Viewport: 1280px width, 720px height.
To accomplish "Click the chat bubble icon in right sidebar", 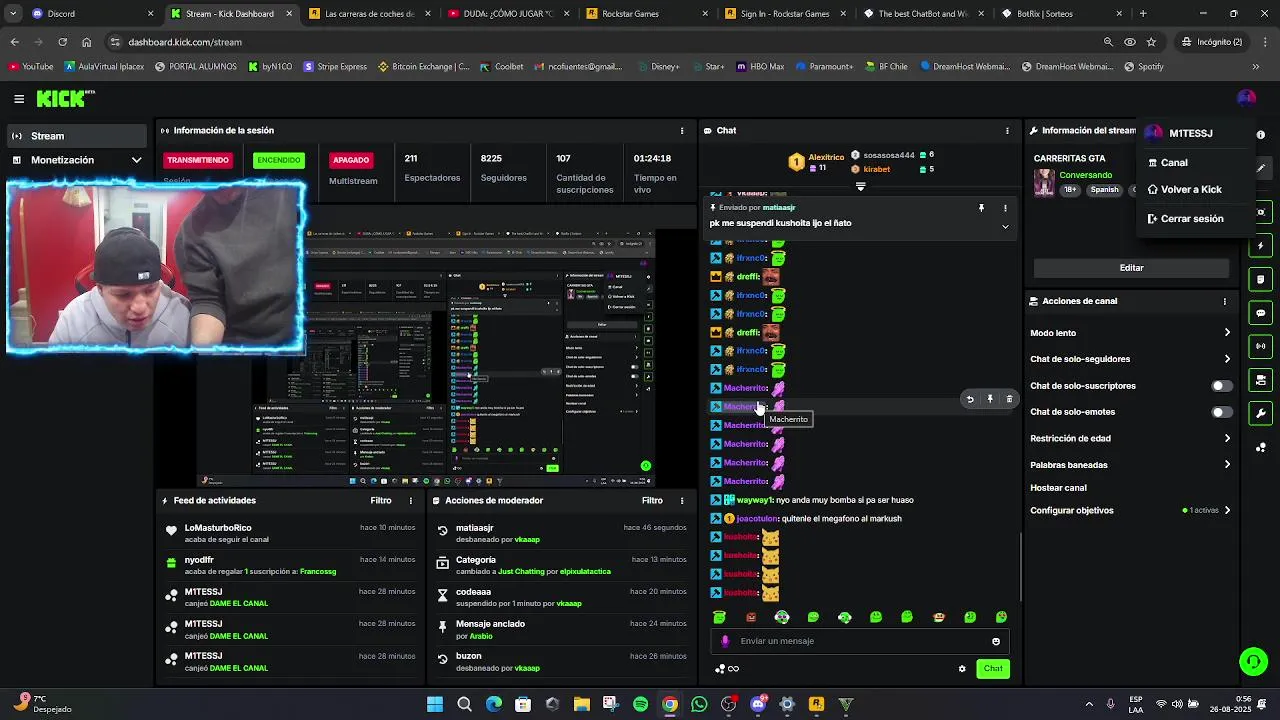I will 1261,313.
